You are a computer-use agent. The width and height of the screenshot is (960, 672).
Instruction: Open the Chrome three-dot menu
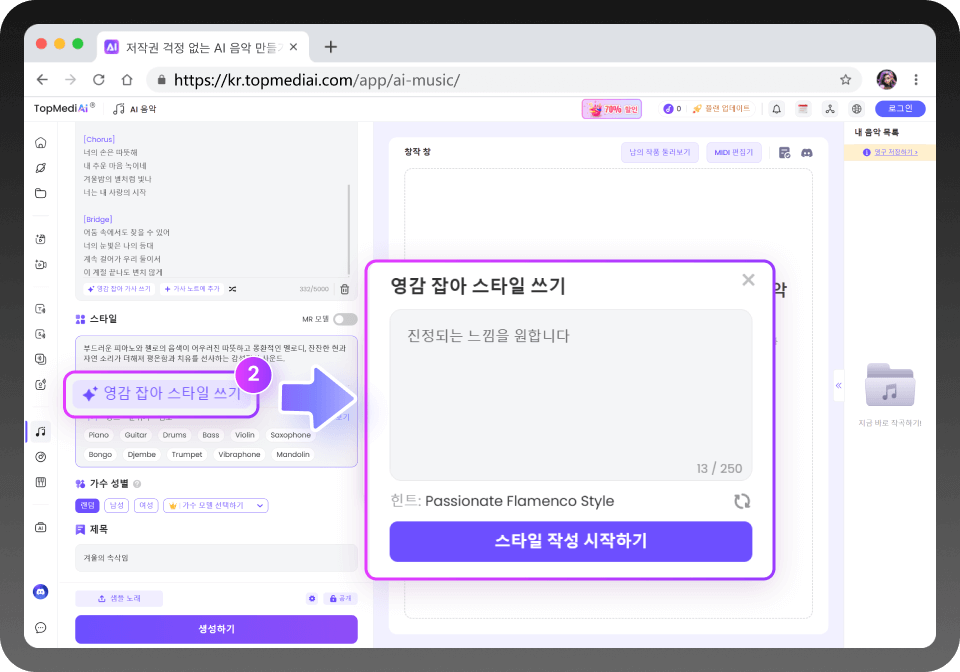pyautogui.click(x=917, y=79)
